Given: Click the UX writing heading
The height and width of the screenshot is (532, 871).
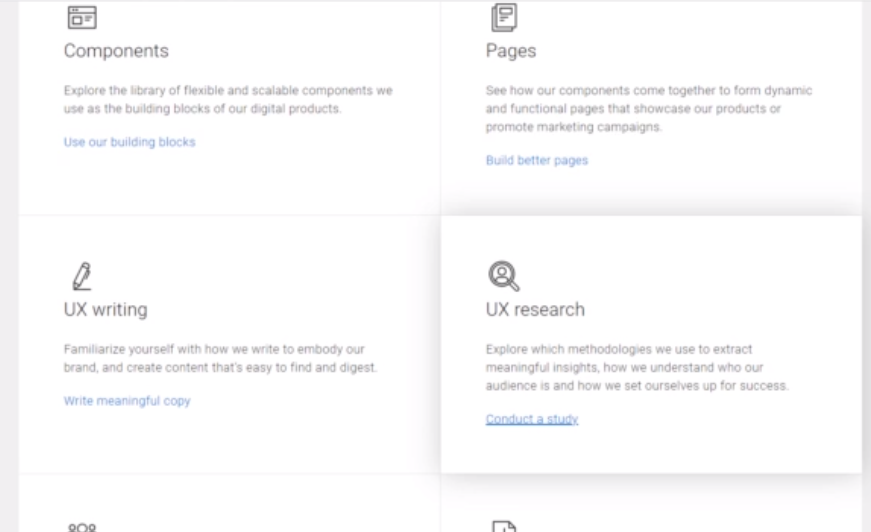Looking at the screenshot, I should click(106, 310).
